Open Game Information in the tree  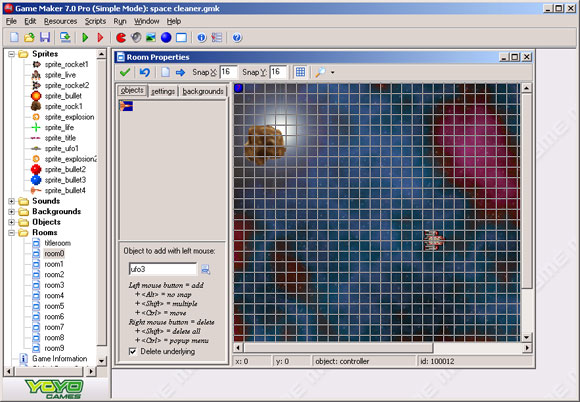tap(60, 358)
